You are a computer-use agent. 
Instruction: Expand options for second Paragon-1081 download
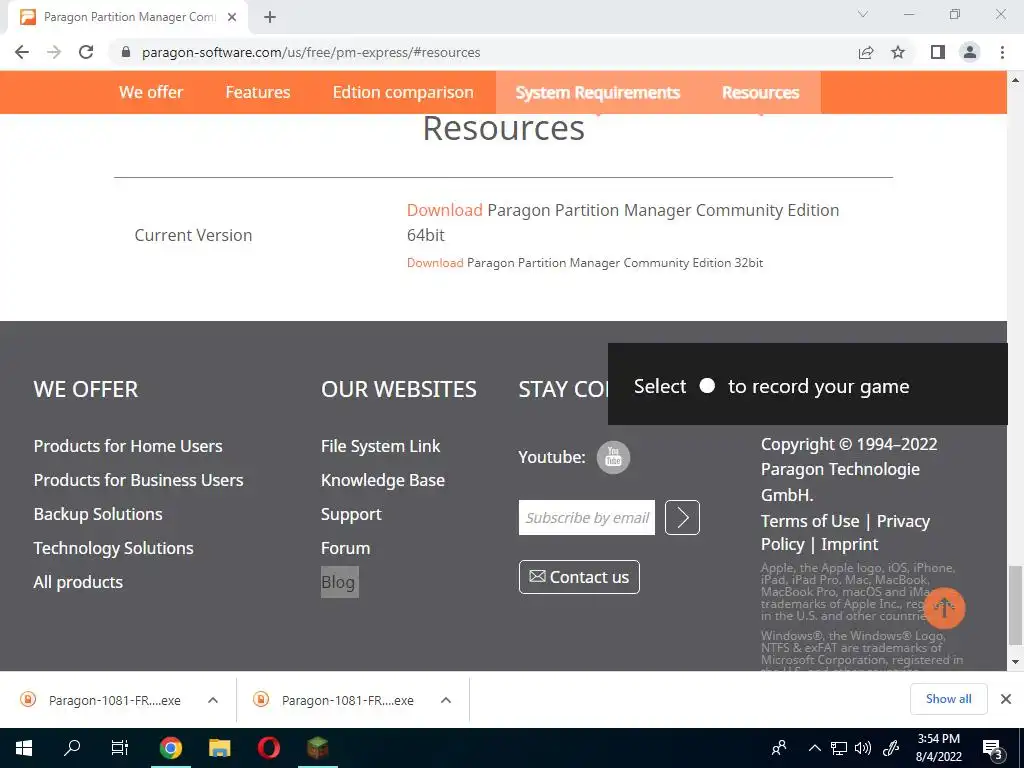click(445, 700)
